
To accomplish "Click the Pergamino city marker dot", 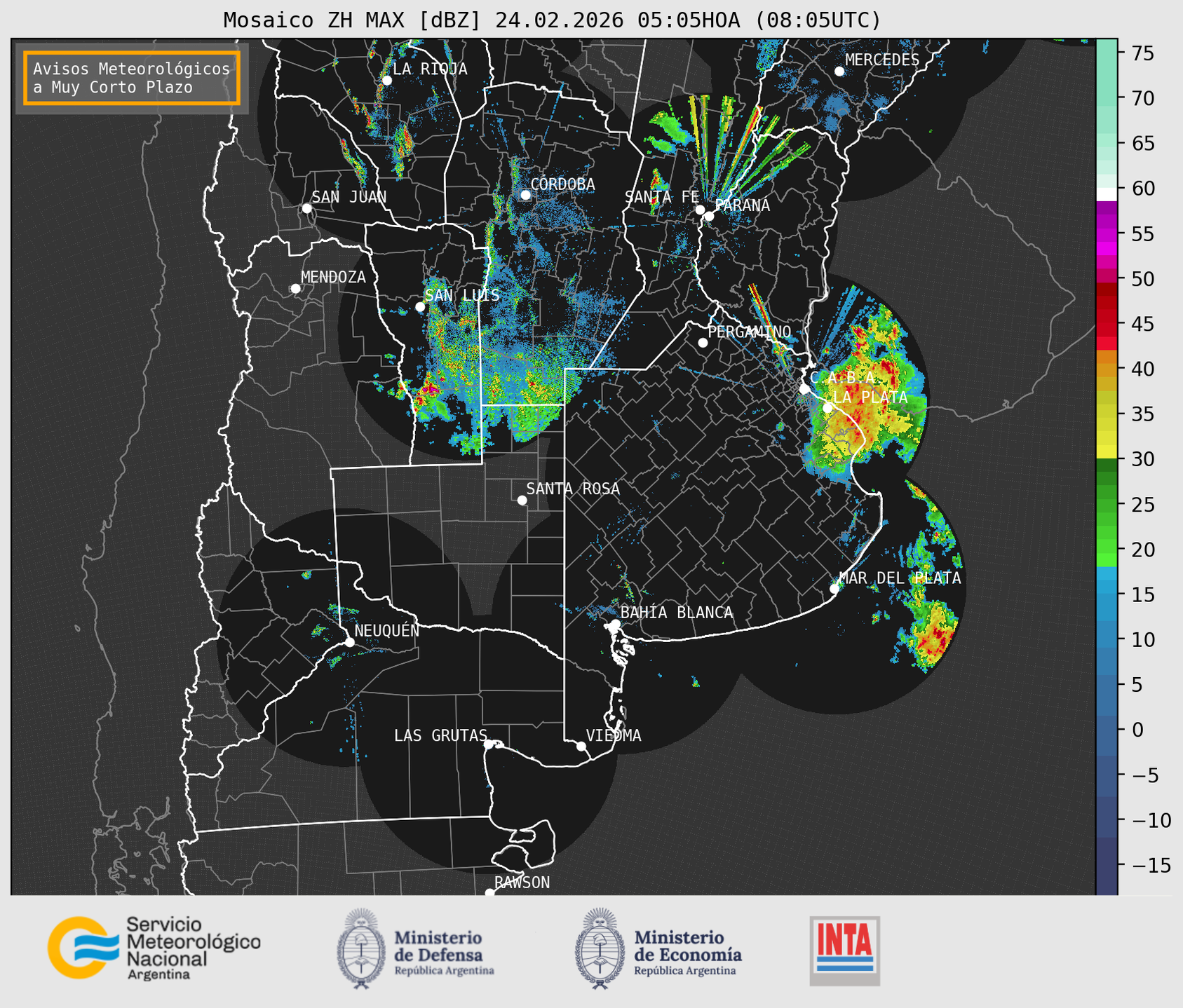I will point(703,343).
